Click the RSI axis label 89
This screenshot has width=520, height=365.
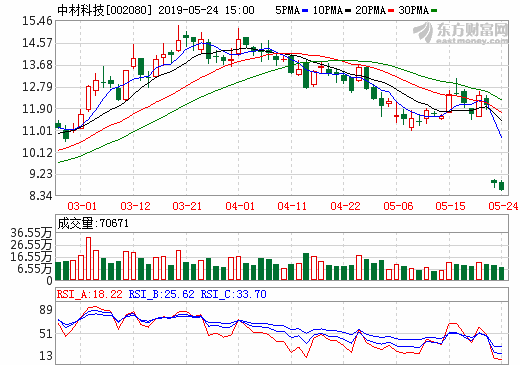coord(46,310)
